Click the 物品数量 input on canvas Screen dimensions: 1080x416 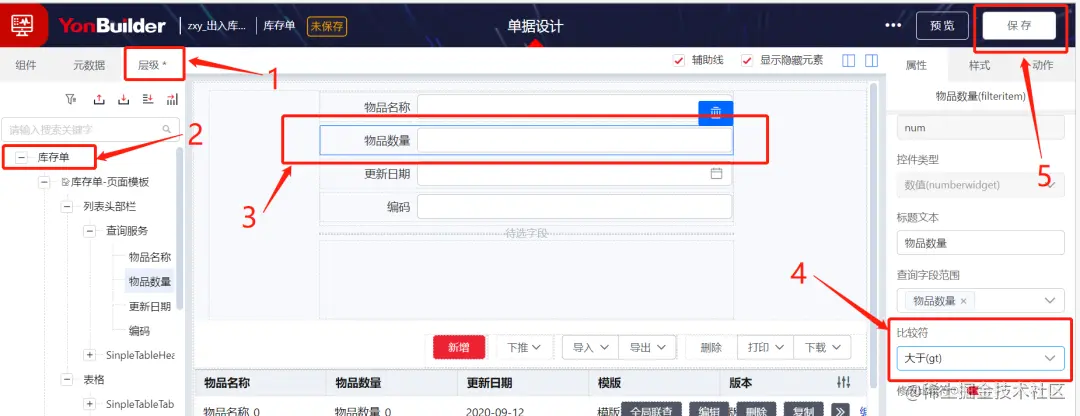(x=574, y=141)
